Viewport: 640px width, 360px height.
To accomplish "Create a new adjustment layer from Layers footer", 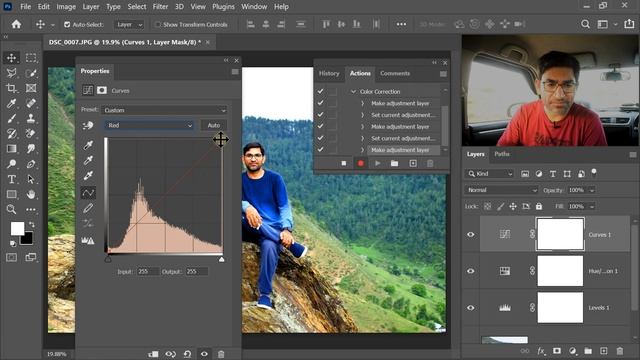I will (x=573, y=351).
